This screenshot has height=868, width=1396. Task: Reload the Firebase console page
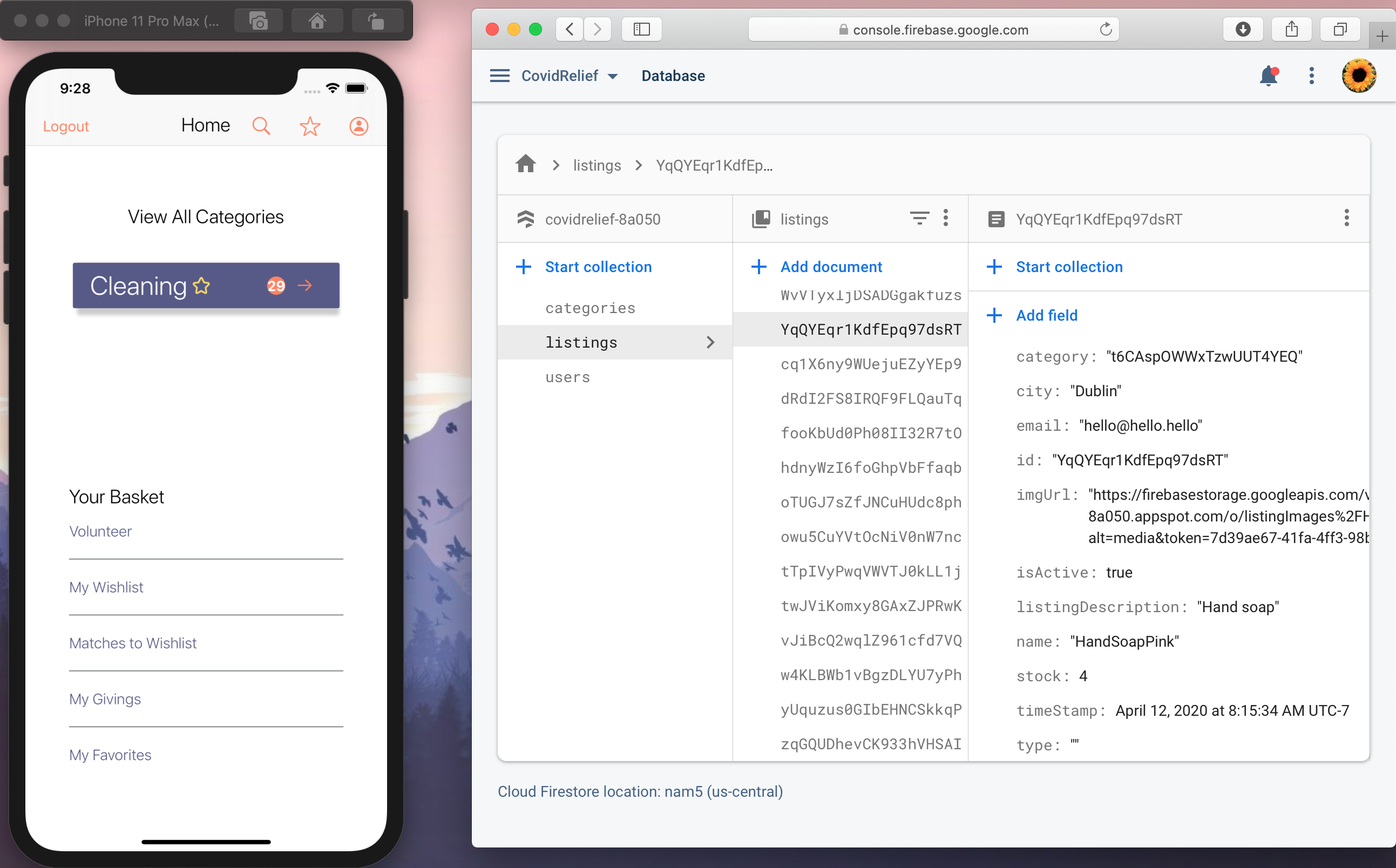point(1106,29)
